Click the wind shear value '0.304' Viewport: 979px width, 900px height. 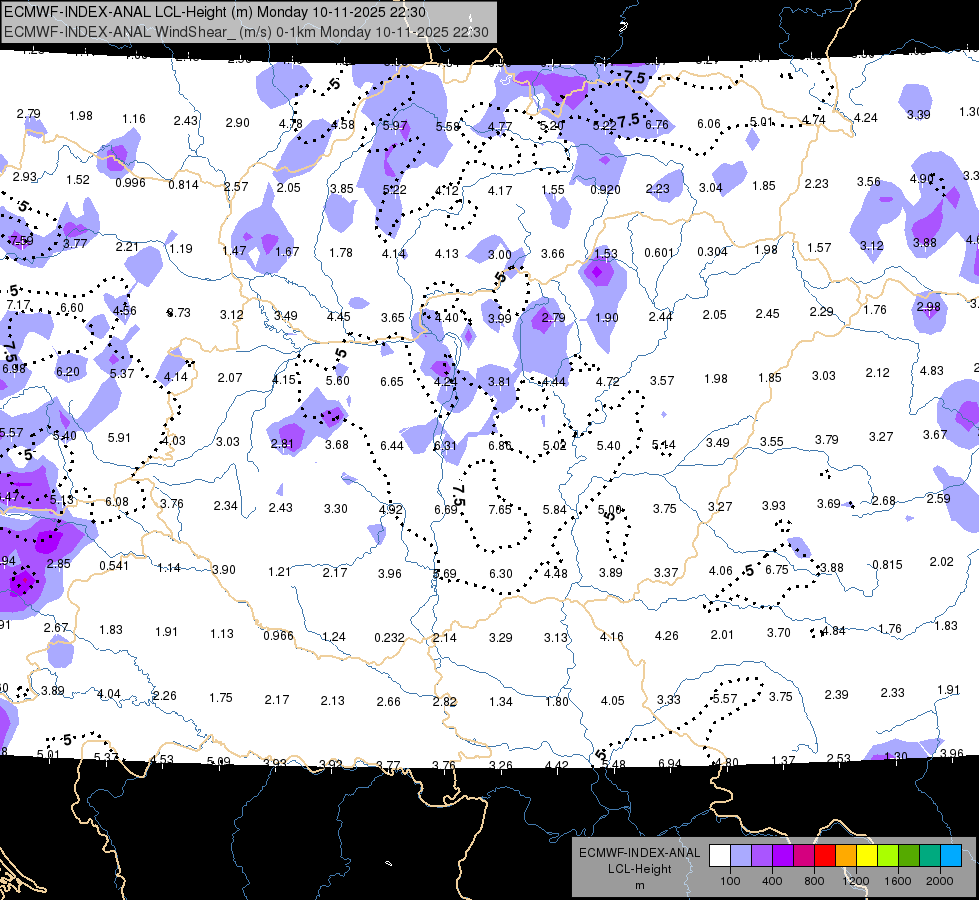[x=712, y=252]
